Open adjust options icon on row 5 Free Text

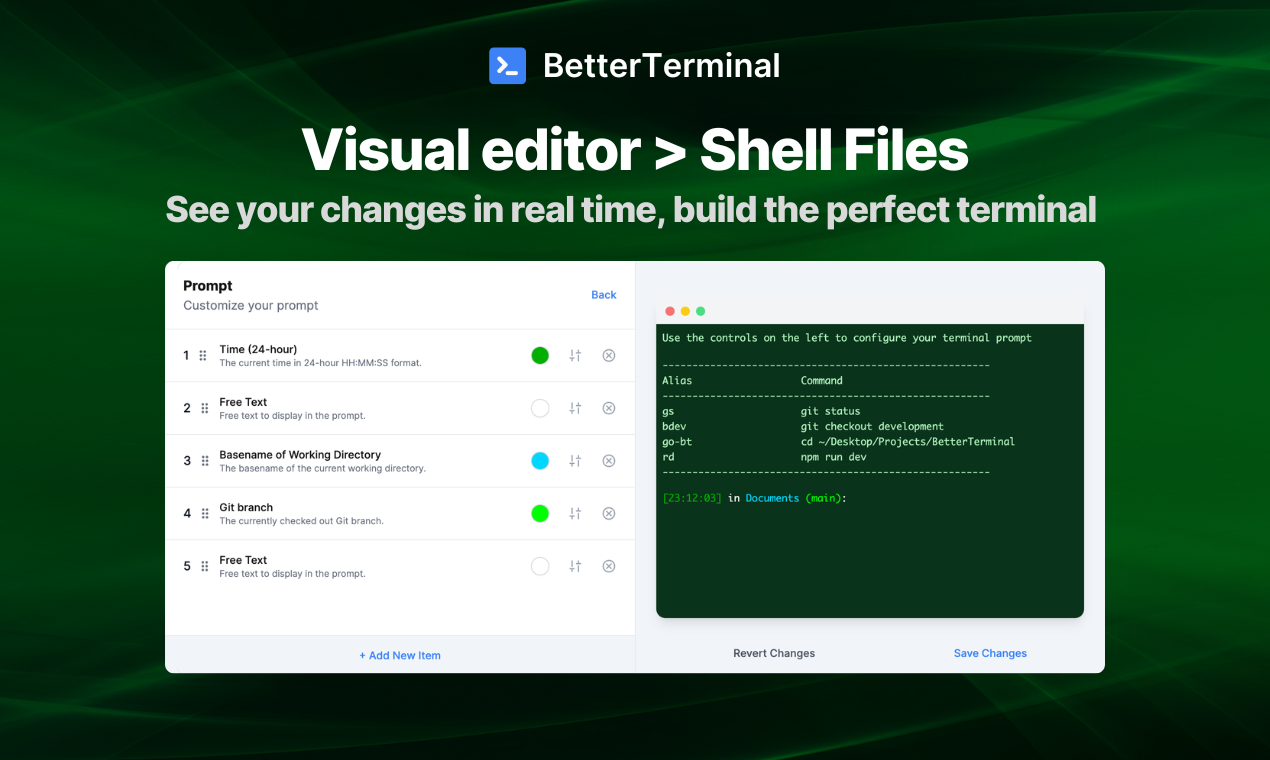pos(575,566)
